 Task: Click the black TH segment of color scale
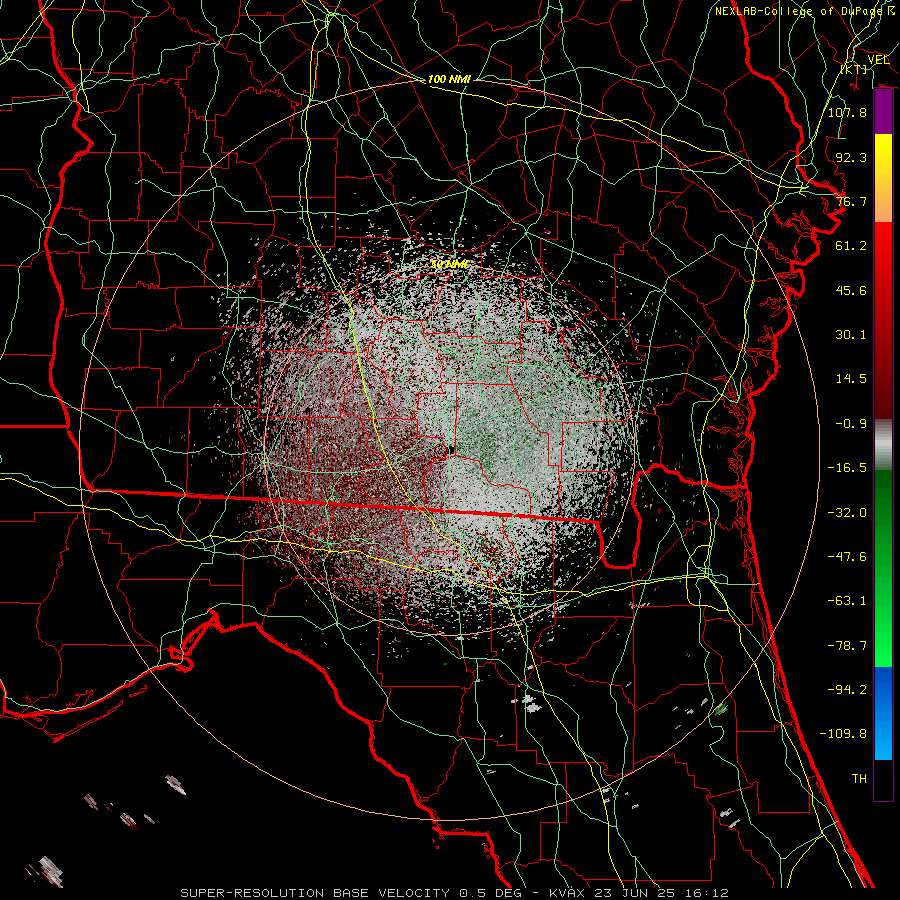tap(883, 779)
